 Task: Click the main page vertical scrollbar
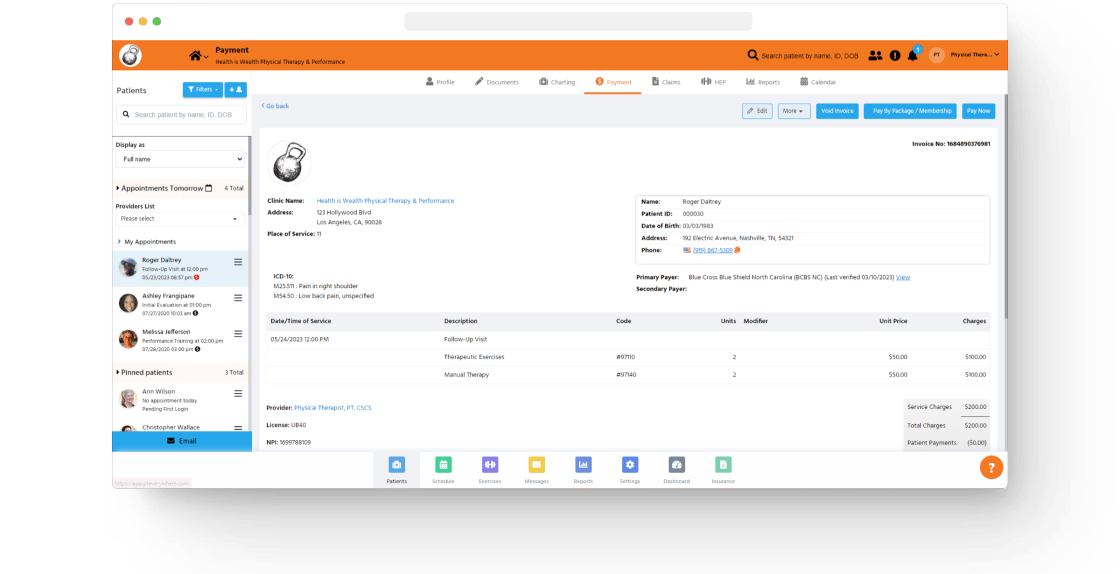1006,207
